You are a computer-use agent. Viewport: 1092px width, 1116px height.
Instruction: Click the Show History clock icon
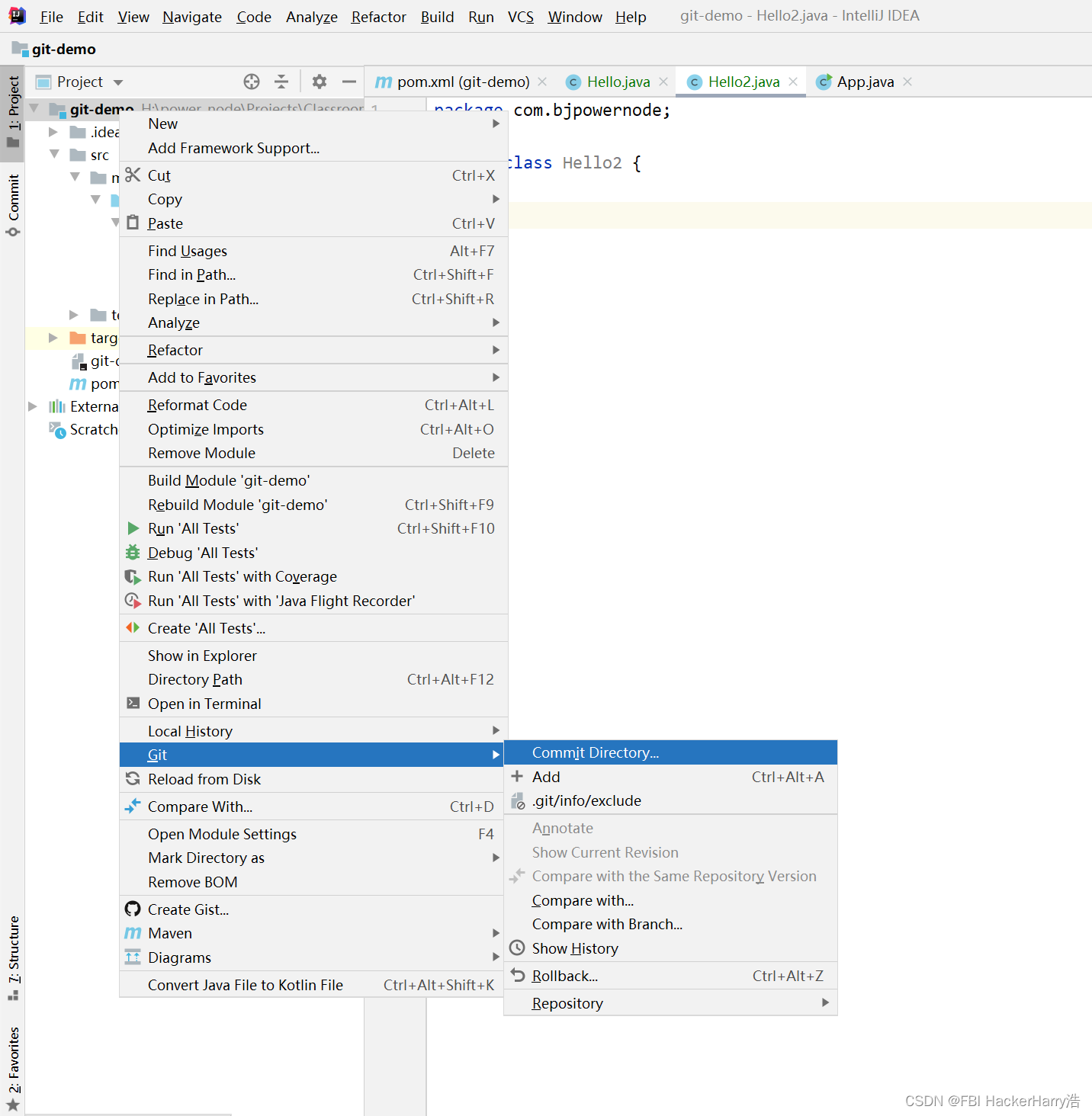point(517,948)
